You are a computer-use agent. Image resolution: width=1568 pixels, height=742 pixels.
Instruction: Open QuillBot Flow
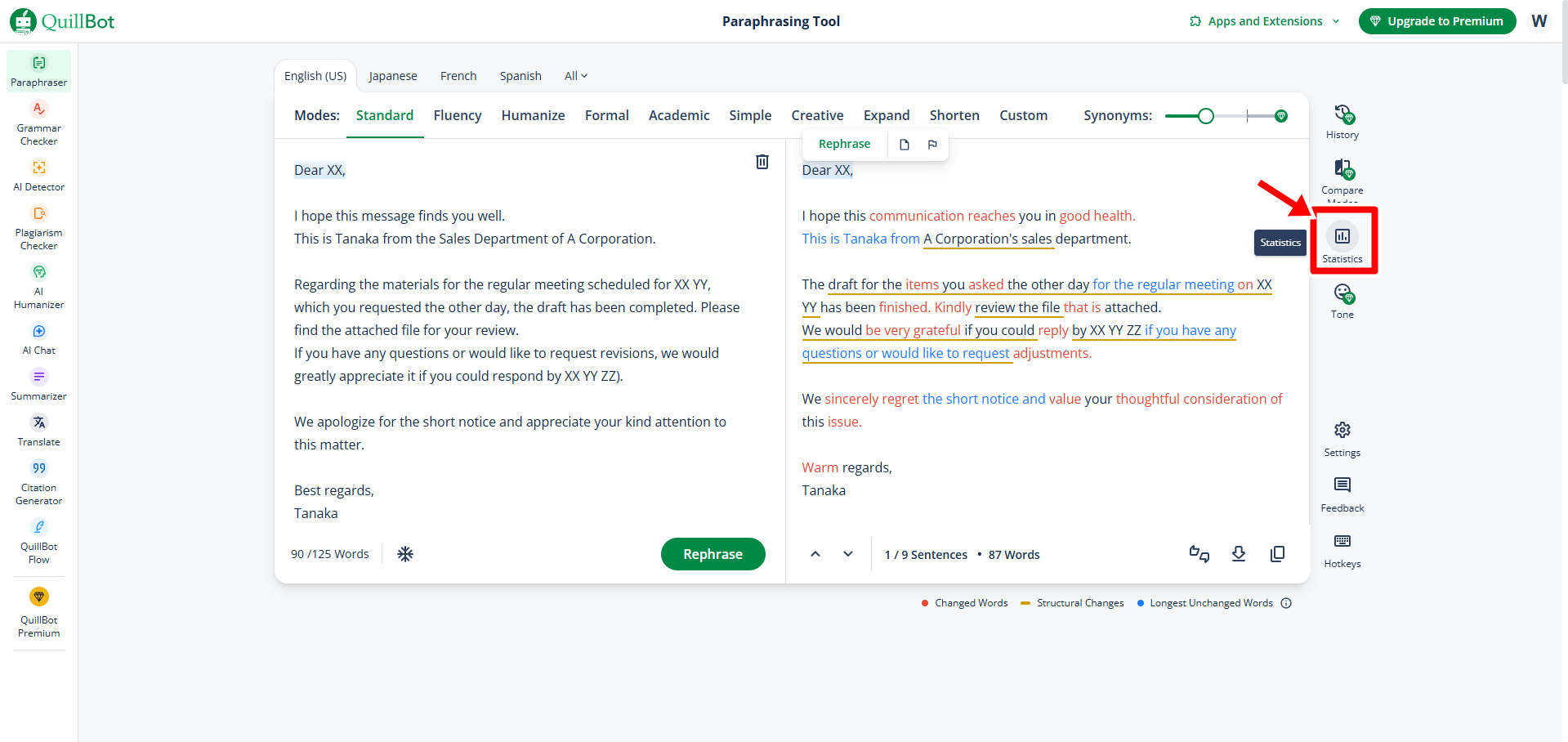point(39,542)
